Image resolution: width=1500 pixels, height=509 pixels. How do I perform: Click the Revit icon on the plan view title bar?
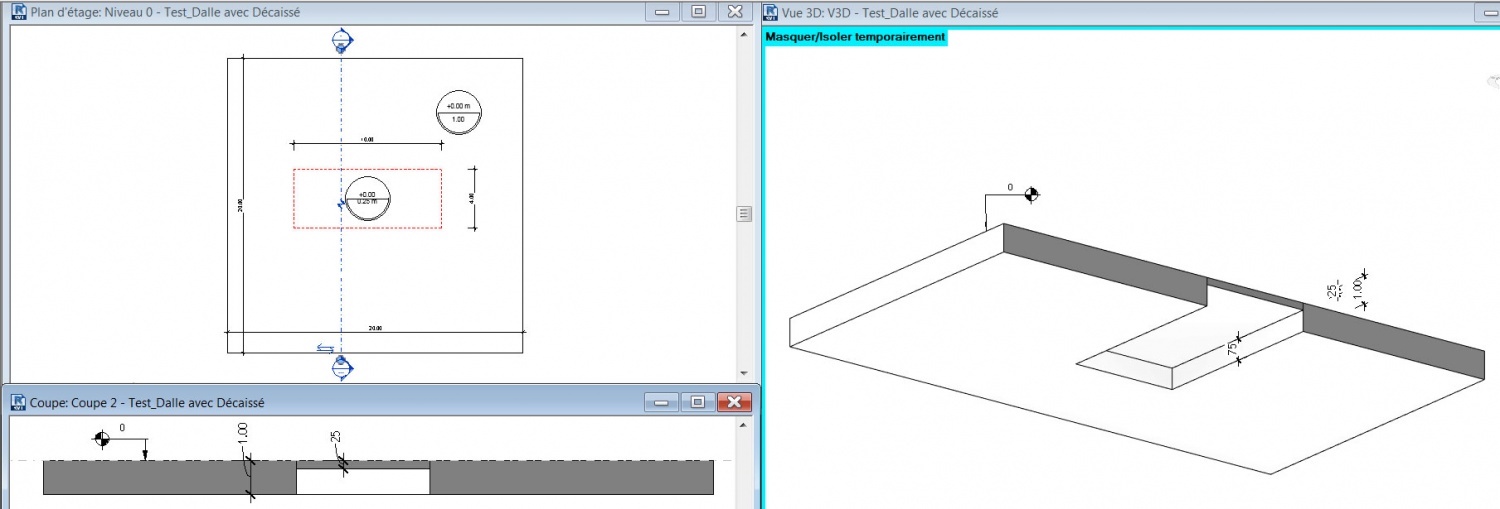coord(17,13)
